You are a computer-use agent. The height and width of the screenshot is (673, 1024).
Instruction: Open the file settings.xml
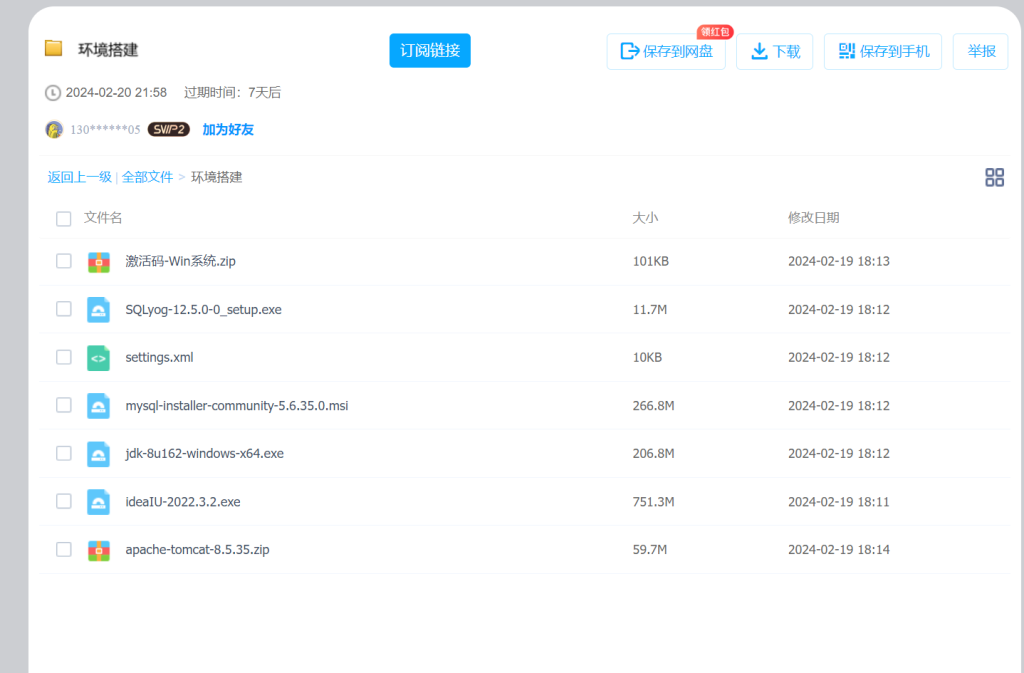pos(159,357)
